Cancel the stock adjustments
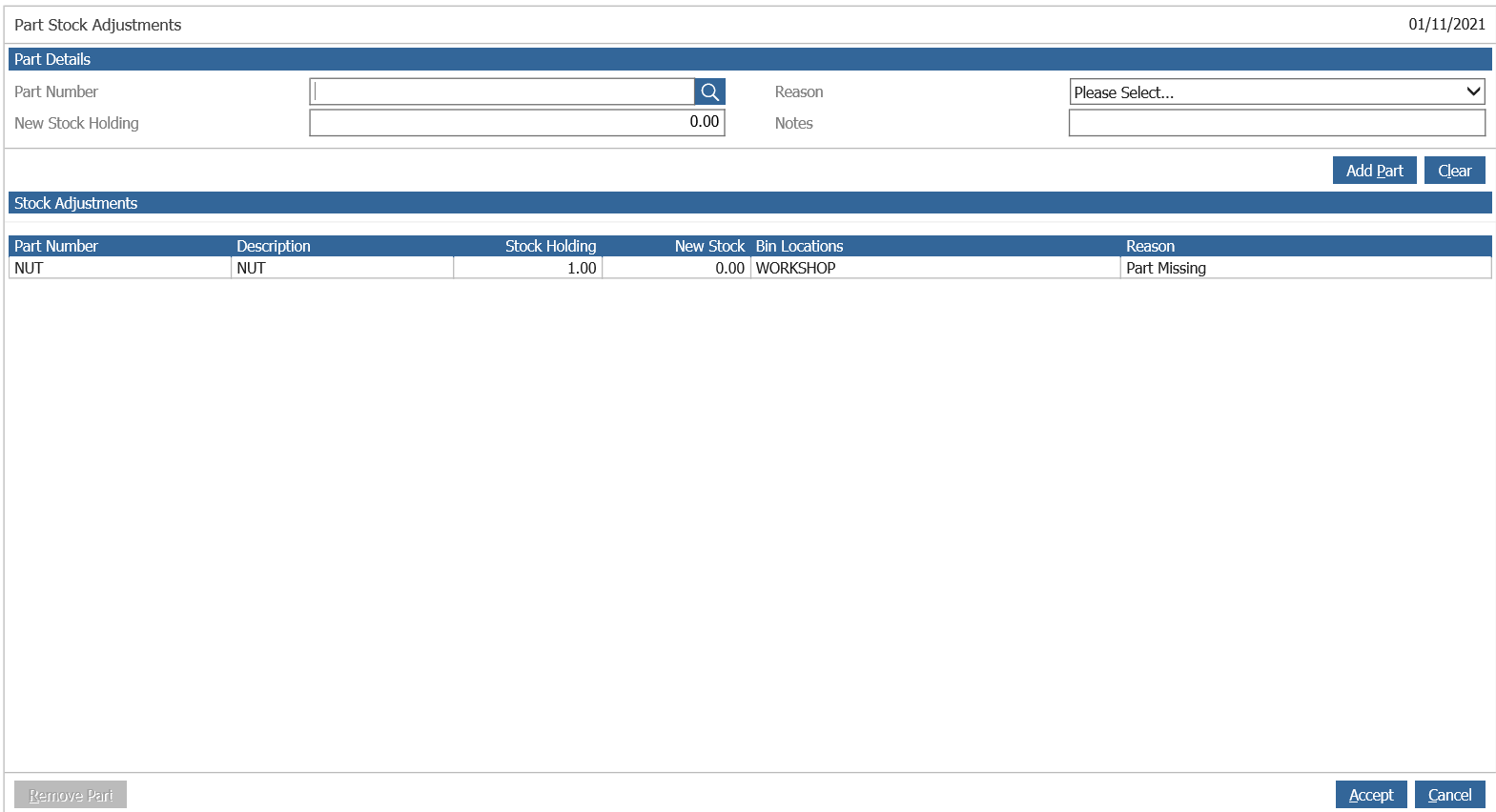The image size is (1496, 812). coord(1449,795)
